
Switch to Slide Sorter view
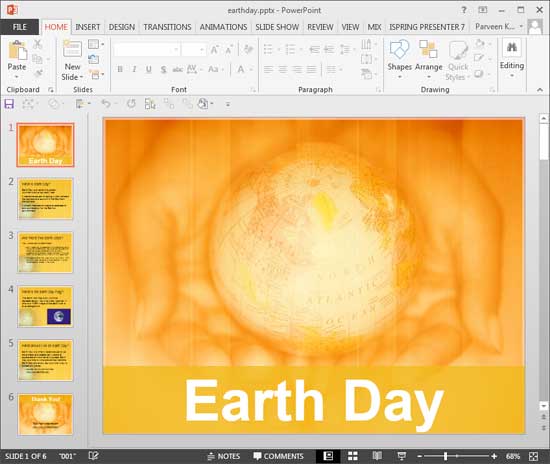(353, 456)
